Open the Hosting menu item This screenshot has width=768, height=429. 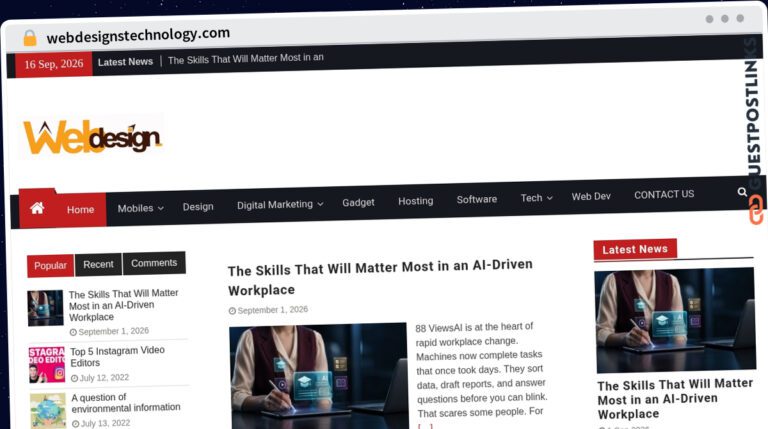click(415, 201)
